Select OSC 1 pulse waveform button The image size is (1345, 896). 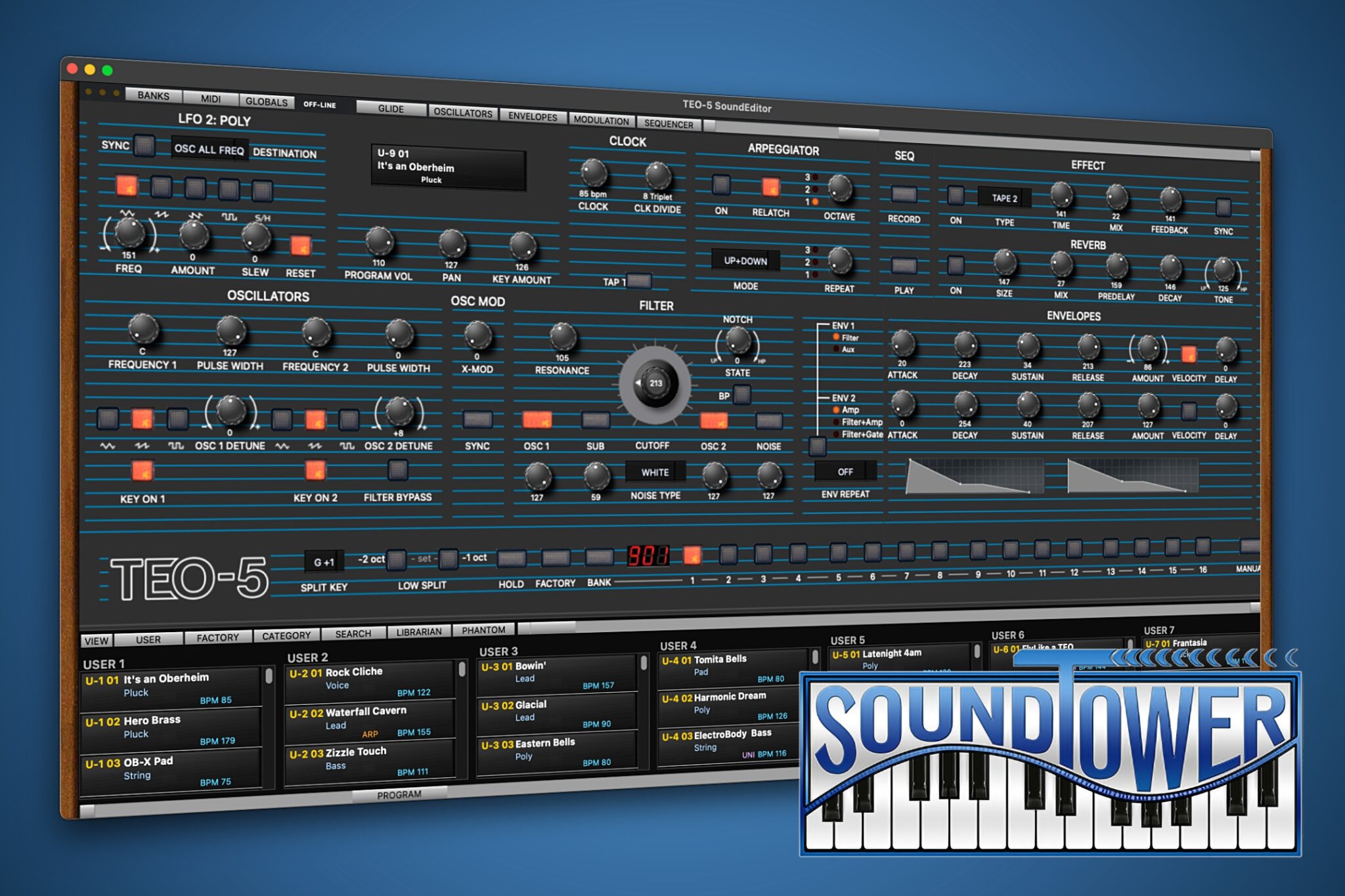(x=177, y=418)
